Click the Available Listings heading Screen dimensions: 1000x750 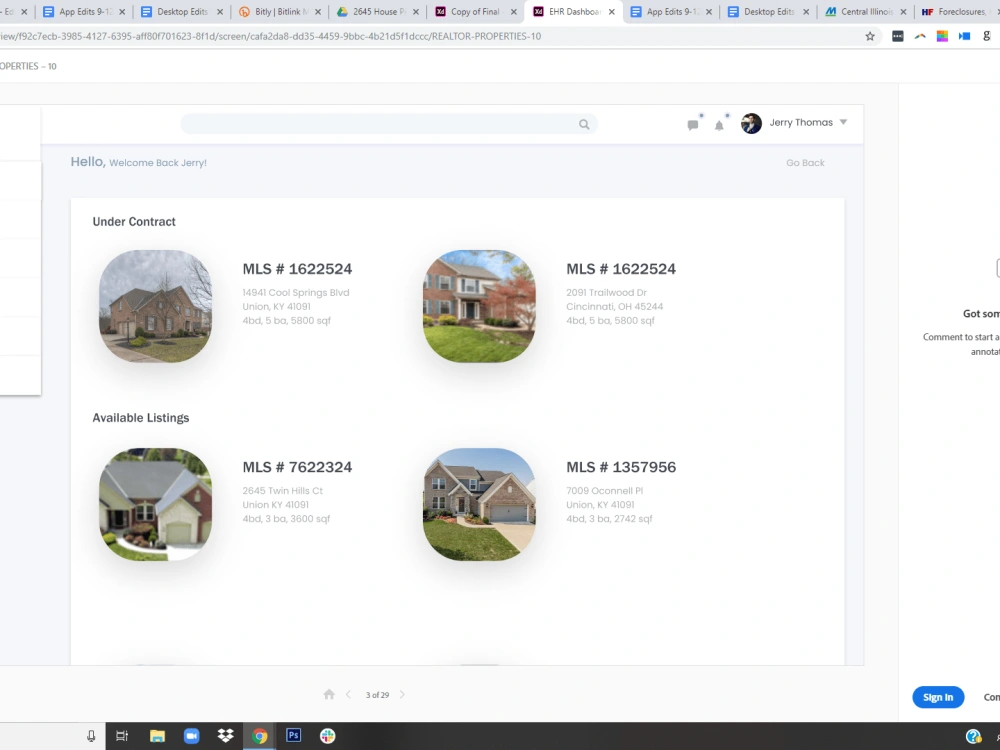pos(141,418)
